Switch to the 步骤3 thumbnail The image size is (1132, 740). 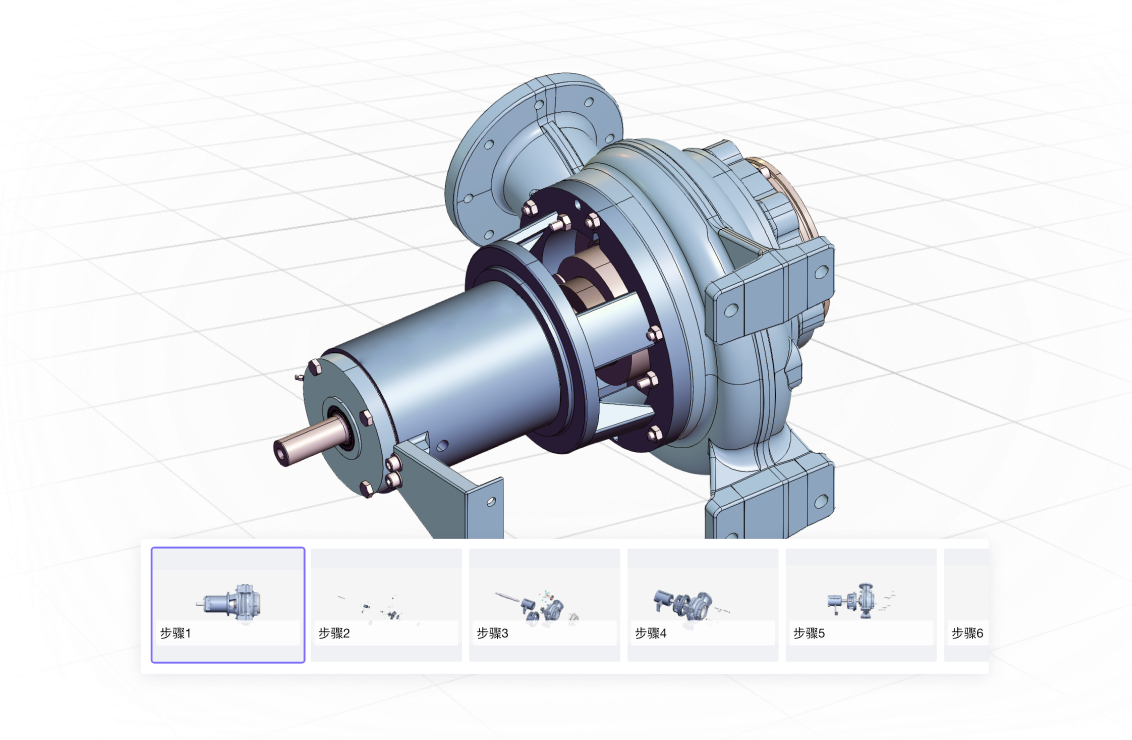click(544, 605)
